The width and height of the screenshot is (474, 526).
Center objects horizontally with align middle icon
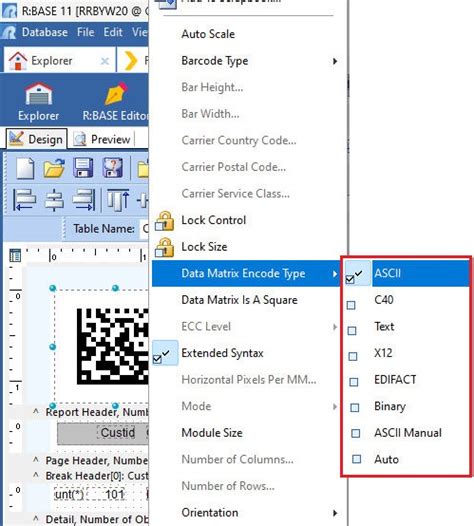pyautogui.click(x=54, y=200)
